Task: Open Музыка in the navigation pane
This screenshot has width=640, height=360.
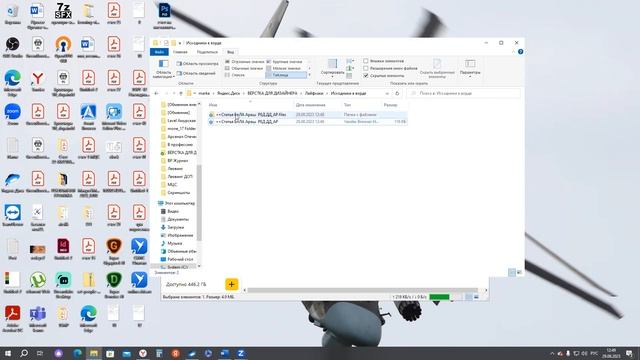Action: click(x=171, y=243)
